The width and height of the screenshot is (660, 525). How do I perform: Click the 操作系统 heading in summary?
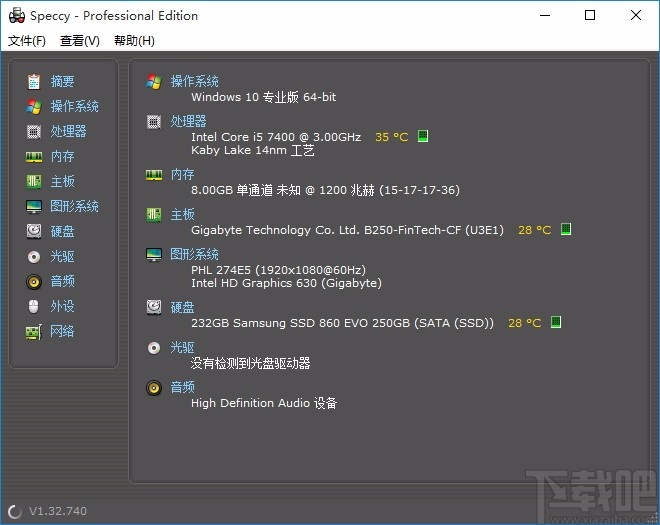click(x=194, y=81)
